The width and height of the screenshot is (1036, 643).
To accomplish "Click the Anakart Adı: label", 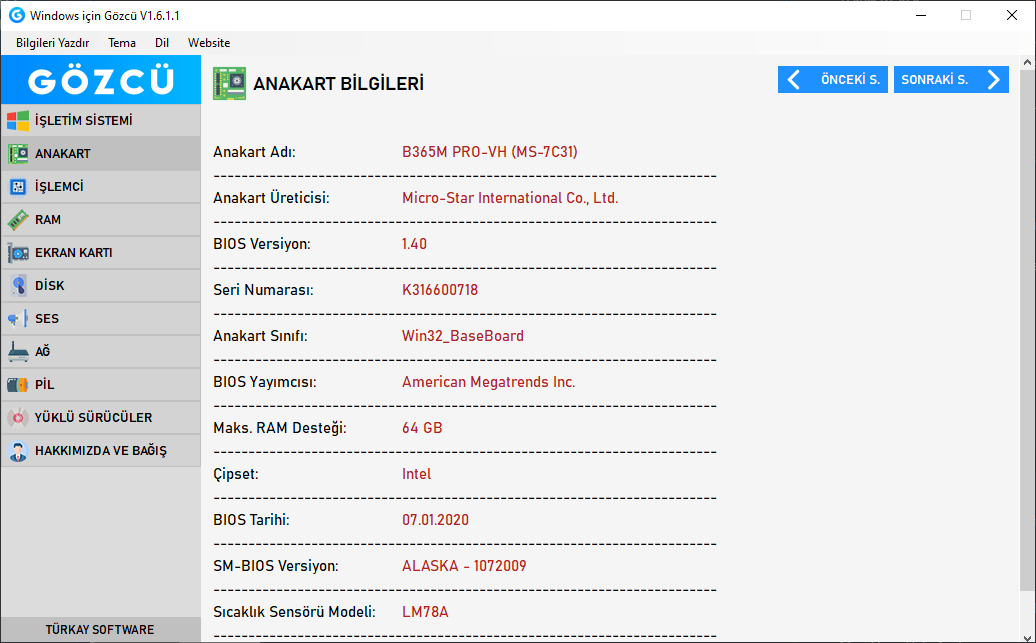I will click(254, 152).
